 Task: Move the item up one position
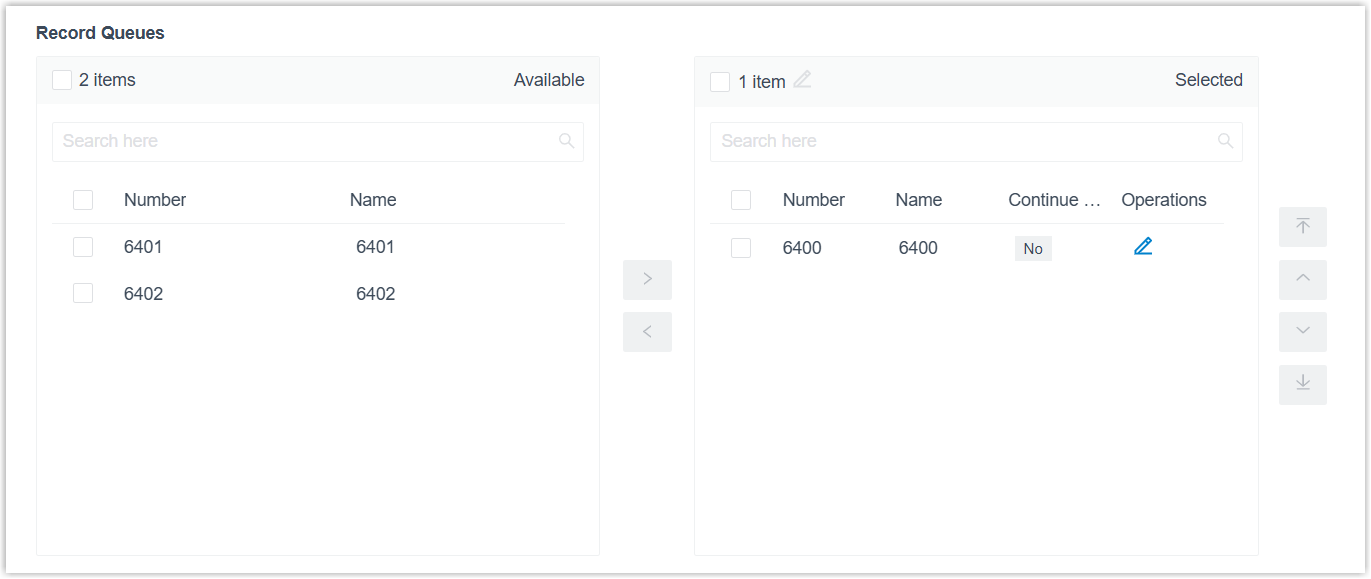[1302, 280]
